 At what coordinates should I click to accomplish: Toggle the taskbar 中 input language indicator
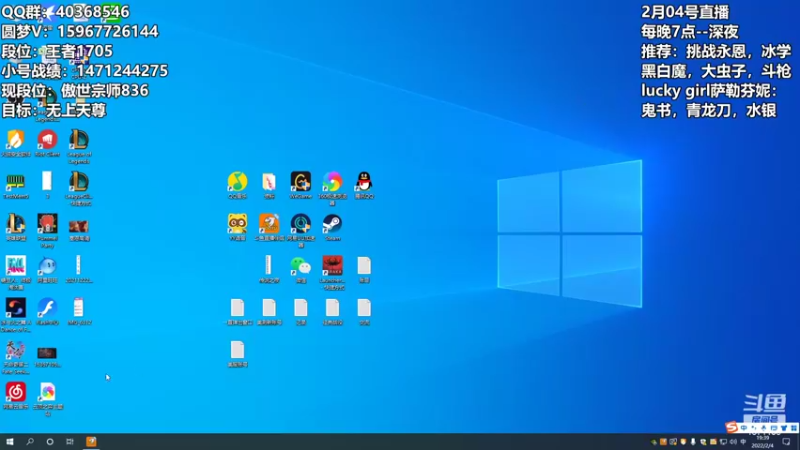tap(743, 442)
